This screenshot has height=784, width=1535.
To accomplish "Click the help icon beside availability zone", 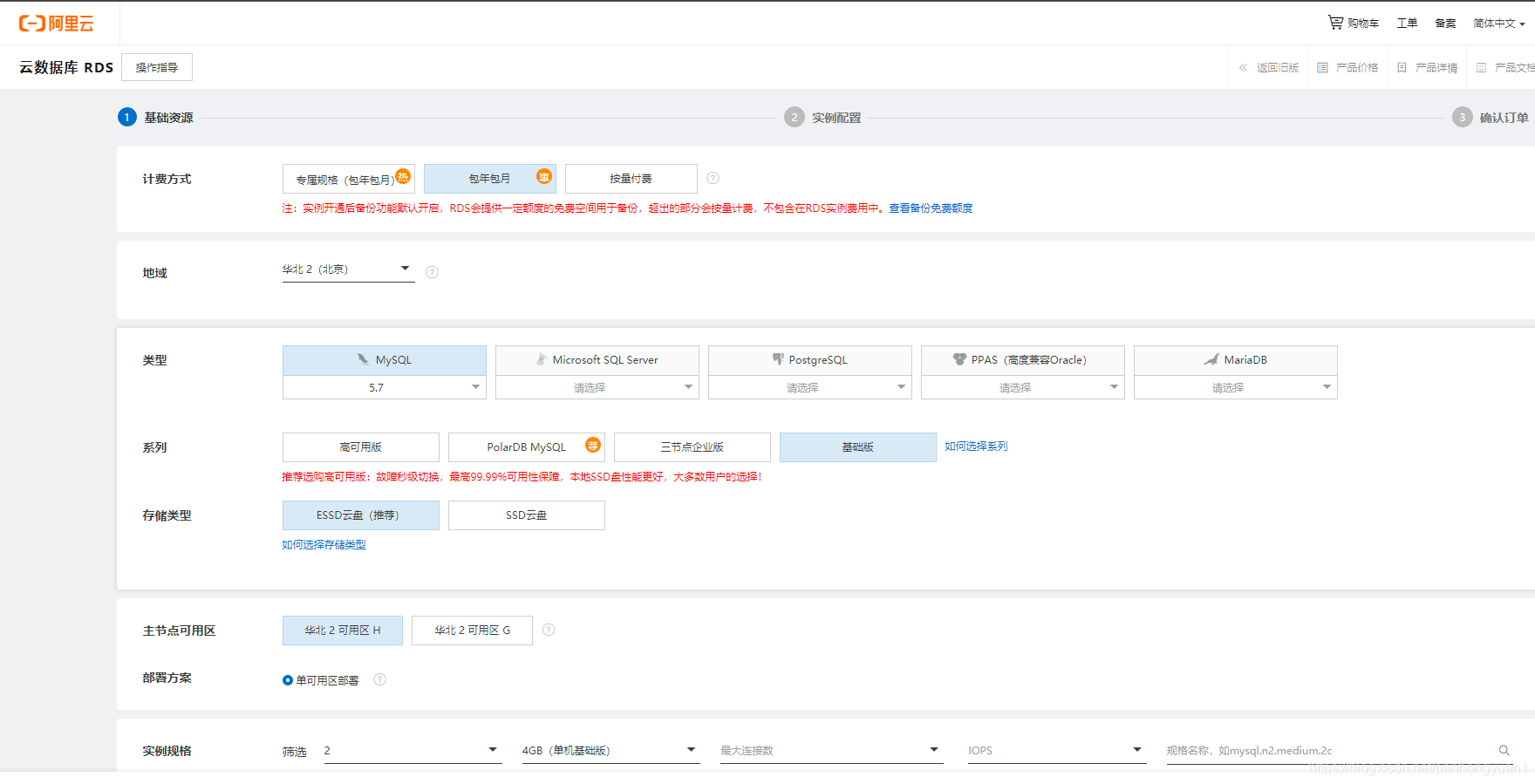I will (x=549, y=630).
